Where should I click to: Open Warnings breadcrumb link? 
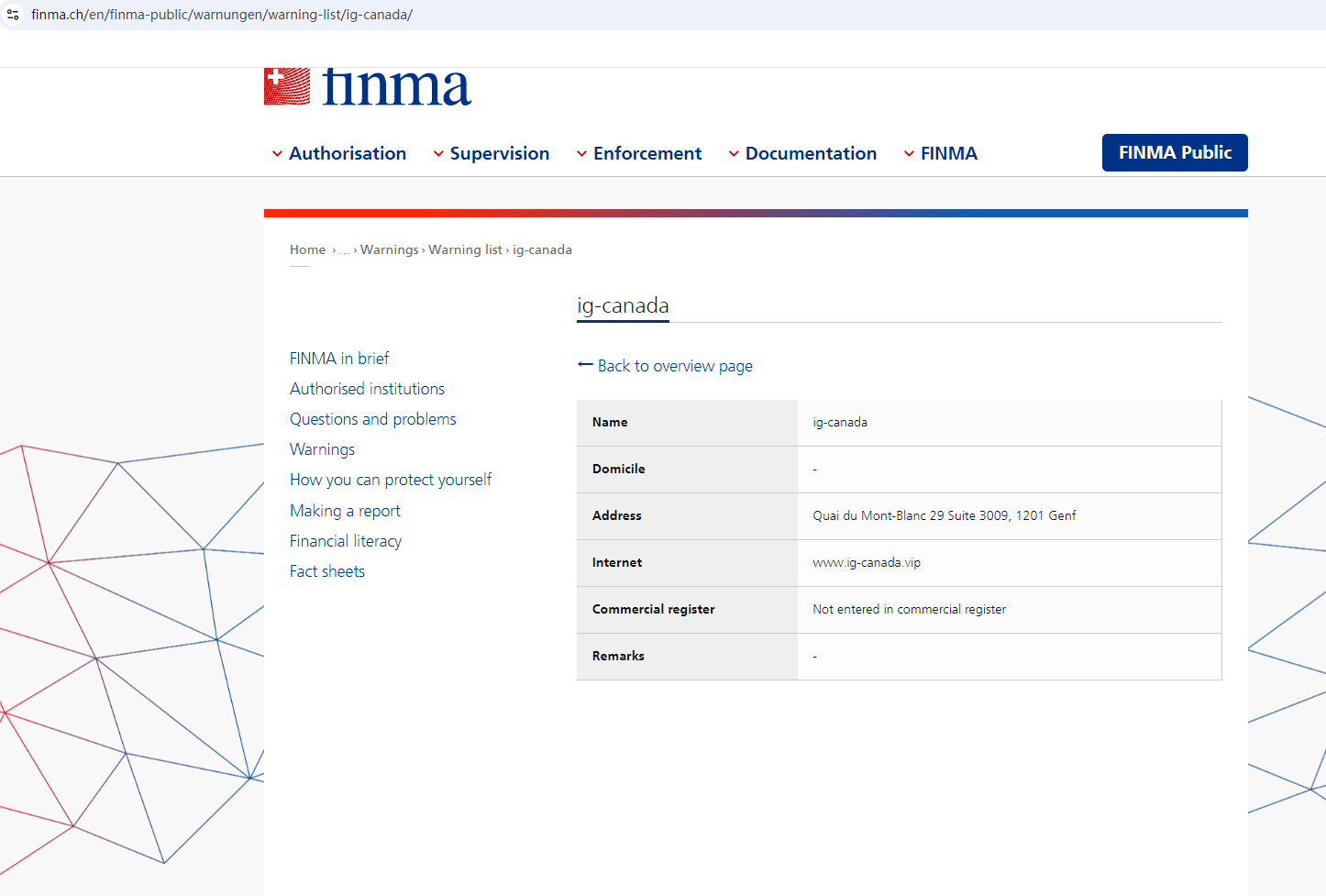click(x=390, y=249)
